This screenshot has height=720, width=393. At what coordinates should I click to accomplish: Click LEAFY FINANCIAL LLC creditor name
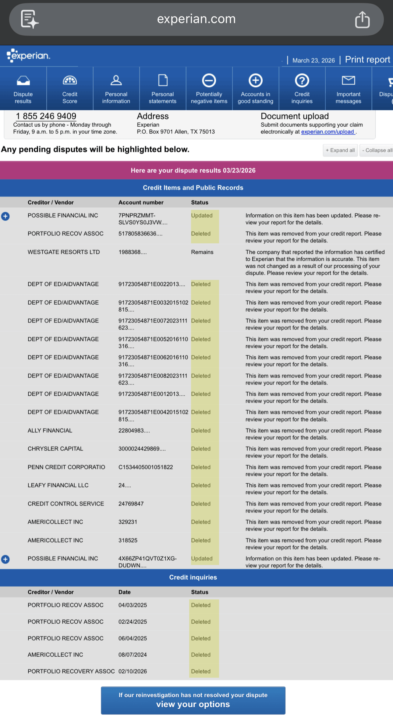click(x=58, y=485)
